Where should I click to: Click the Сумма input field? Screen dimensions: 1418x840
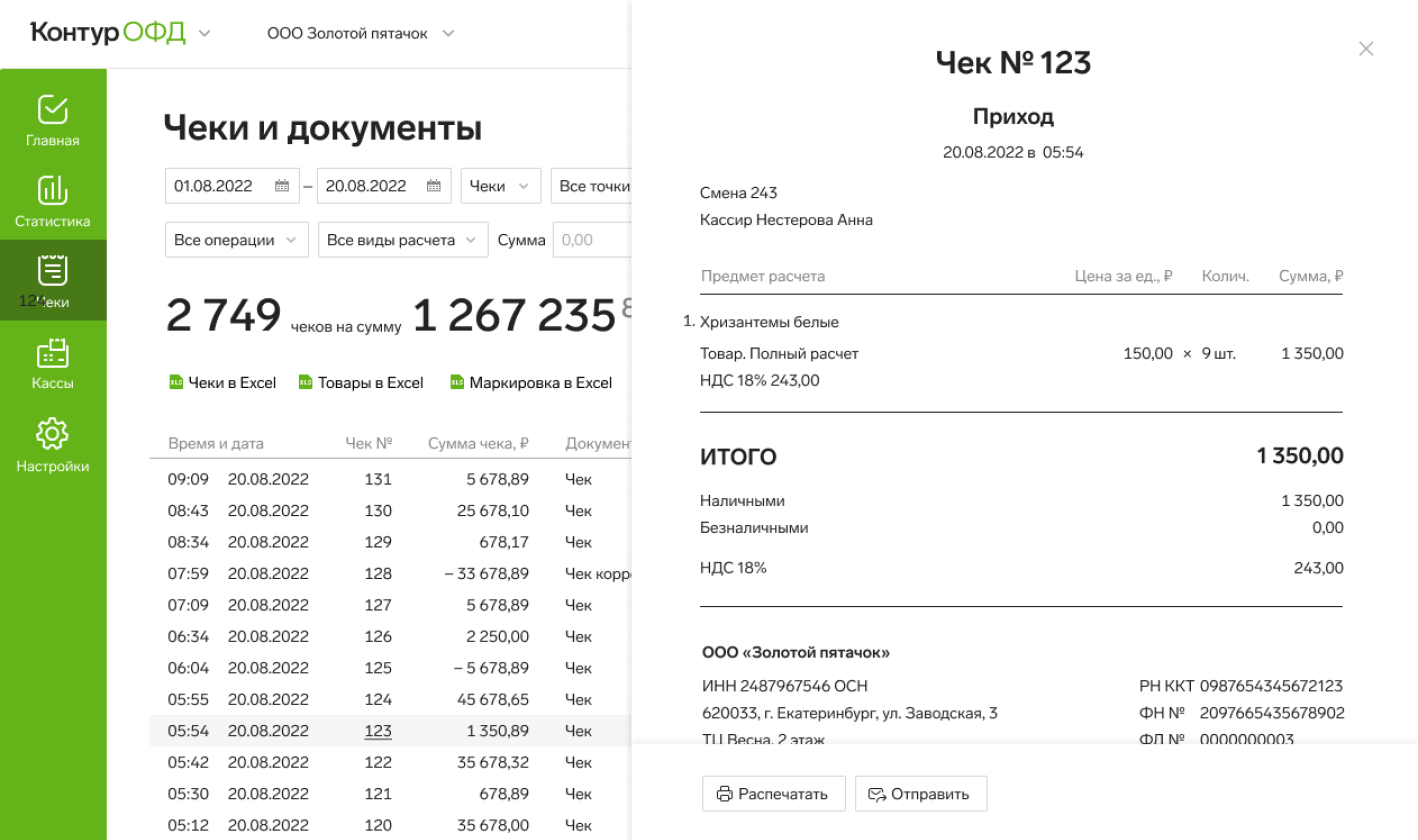tap(592, 240)
